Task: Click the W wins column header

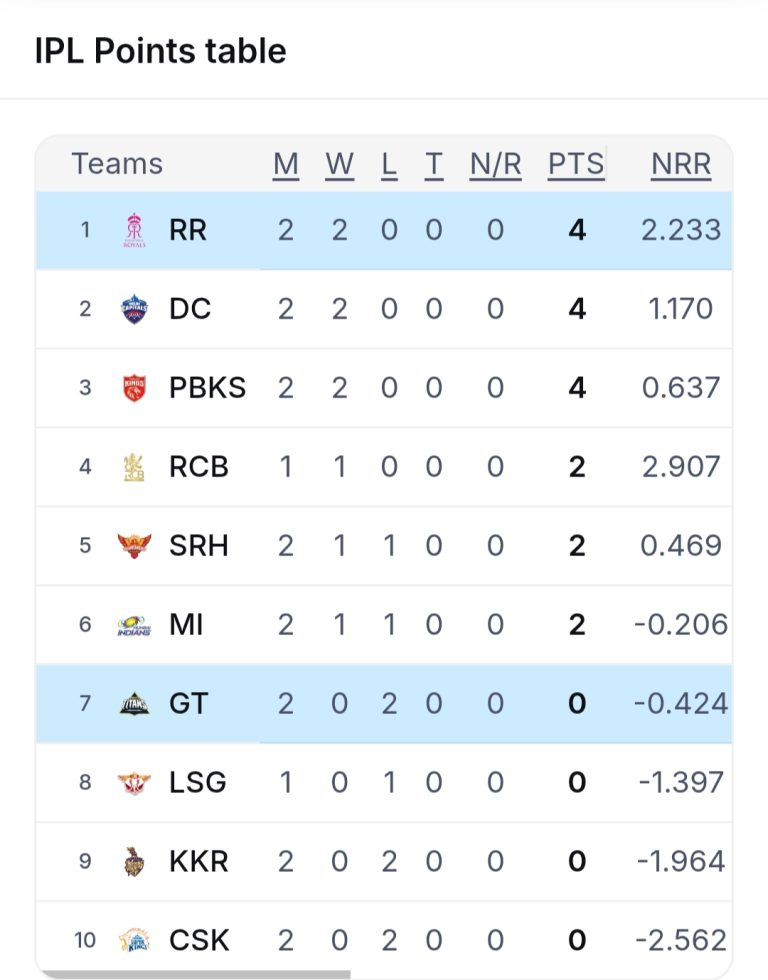Action: [x=340, y=164]
